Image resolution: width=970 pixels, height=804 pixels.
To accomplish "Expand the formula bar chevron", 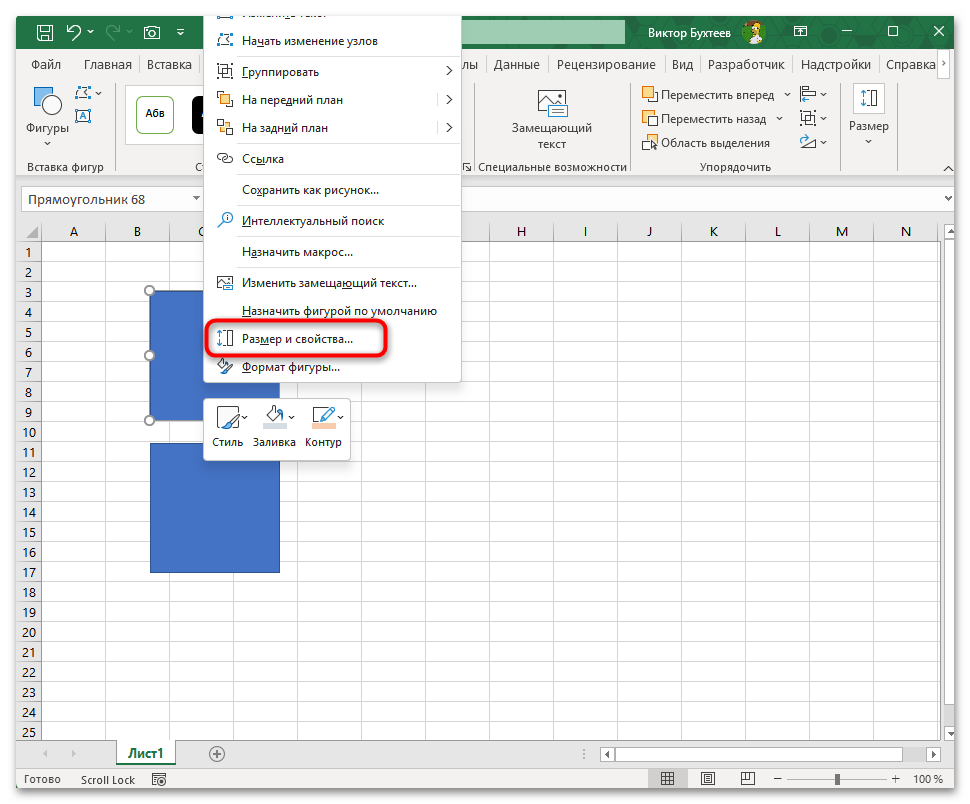I will point(948,199).
